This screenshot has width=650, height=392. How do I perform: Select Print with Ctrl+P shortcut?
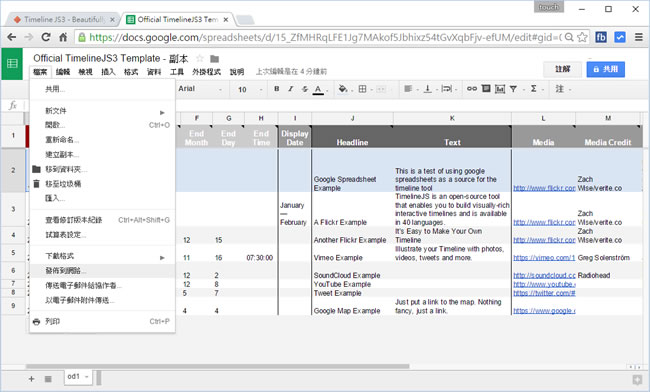102,322
